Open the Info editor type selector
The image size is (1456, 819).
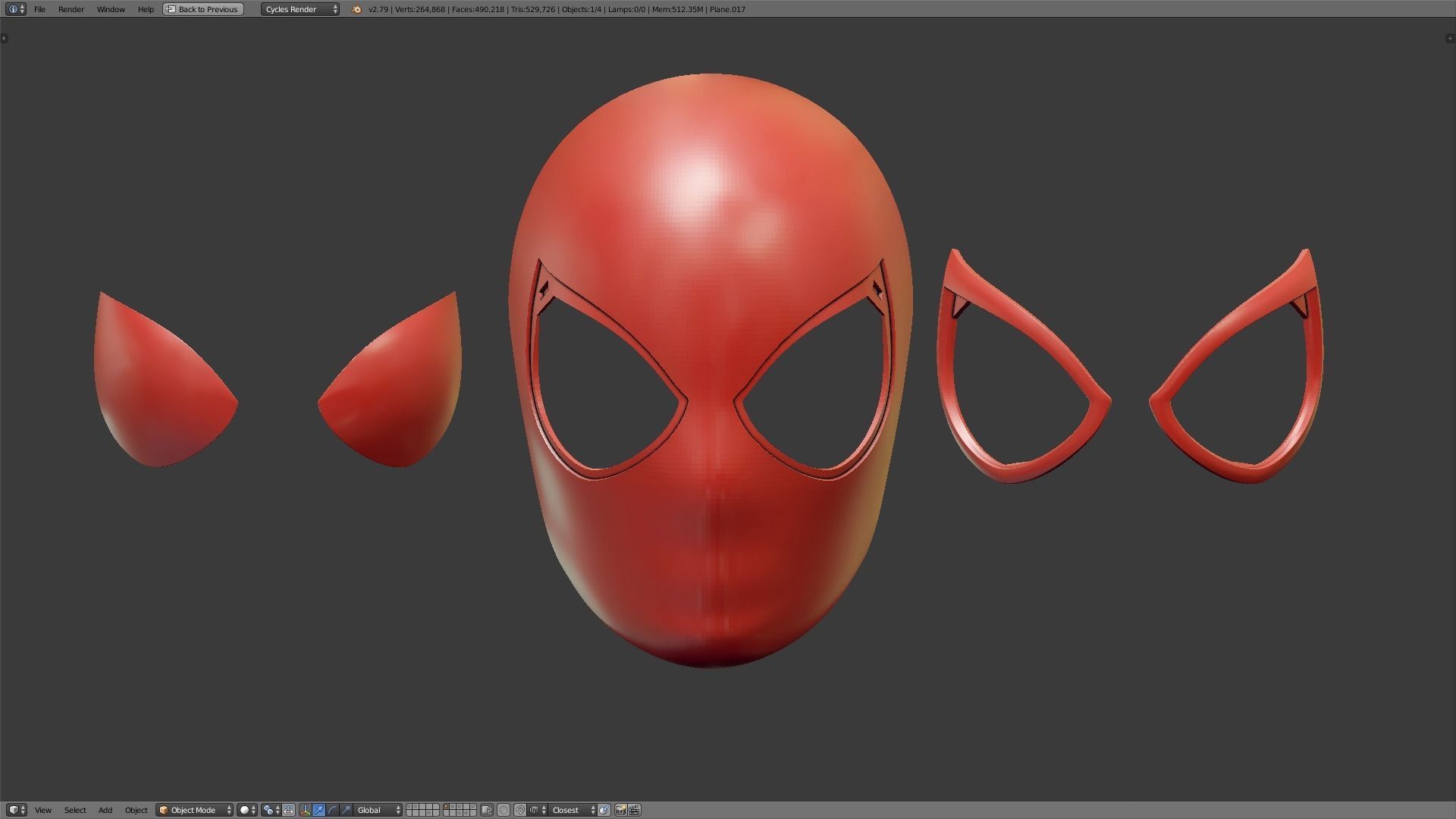[16, 9]
